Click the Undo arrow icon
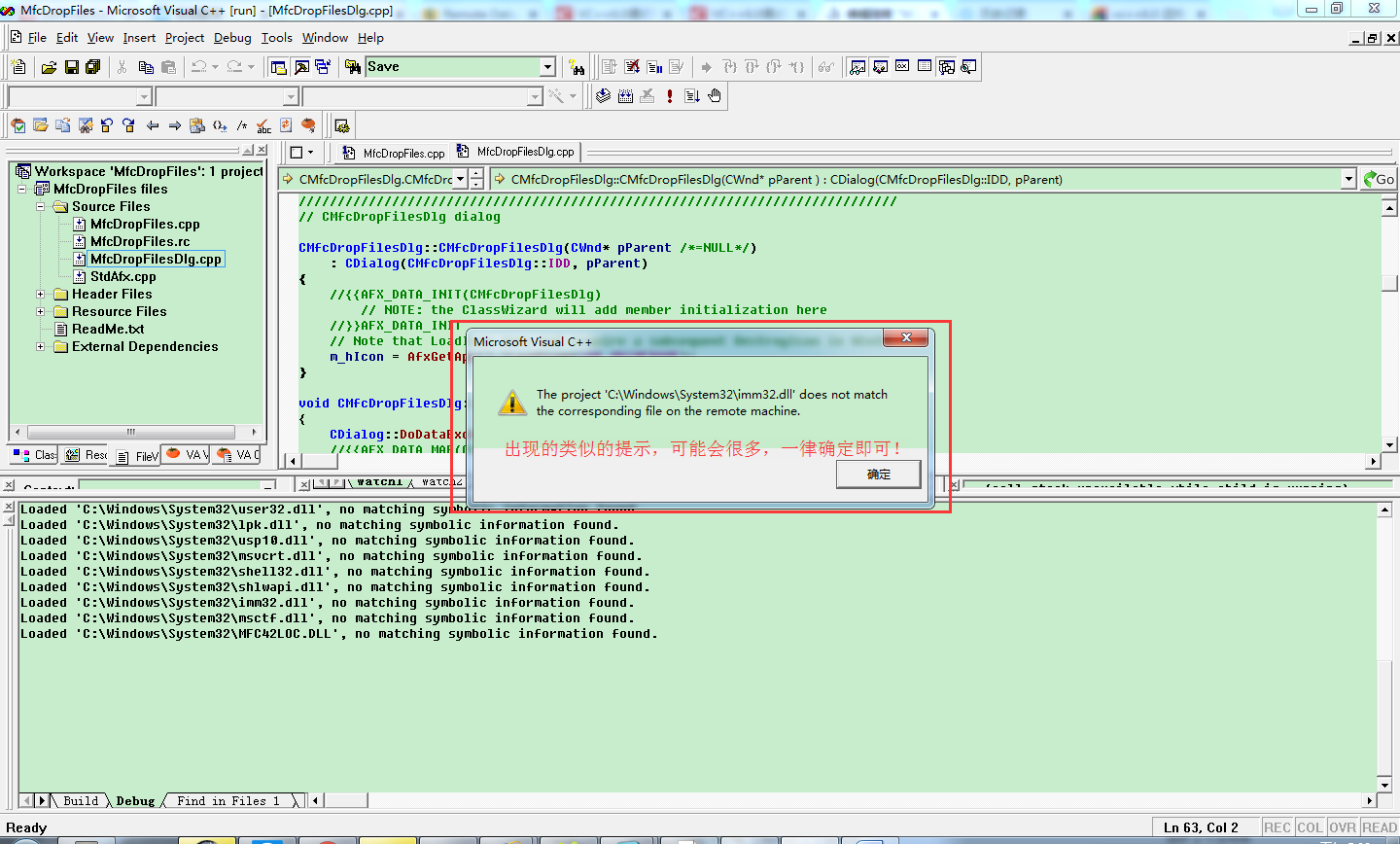 tap(198, 67)
